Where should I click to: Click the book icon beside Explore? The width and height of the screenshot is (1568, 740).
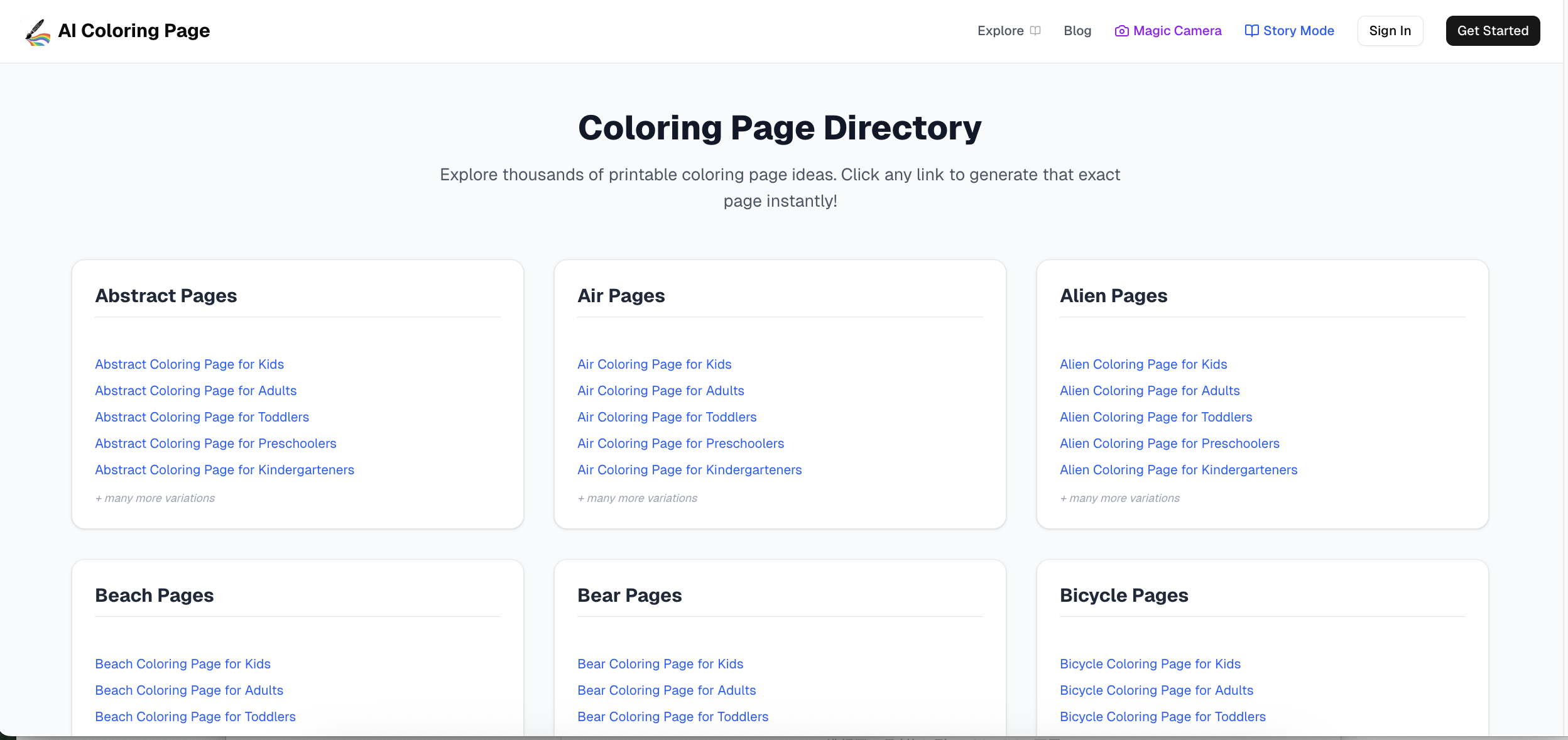(1035, 31)
